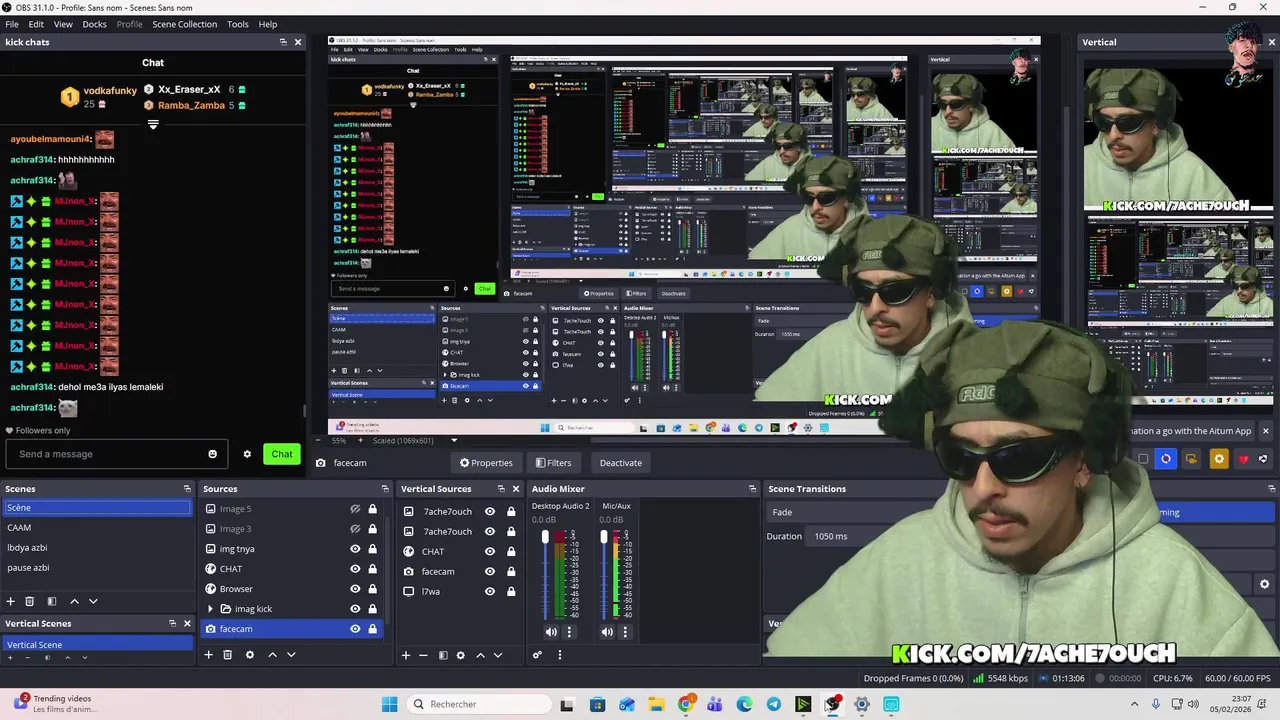This screenshot has height=720, width=1280.
Task: Move source up arrow in Sources panel
Action: 272,655
